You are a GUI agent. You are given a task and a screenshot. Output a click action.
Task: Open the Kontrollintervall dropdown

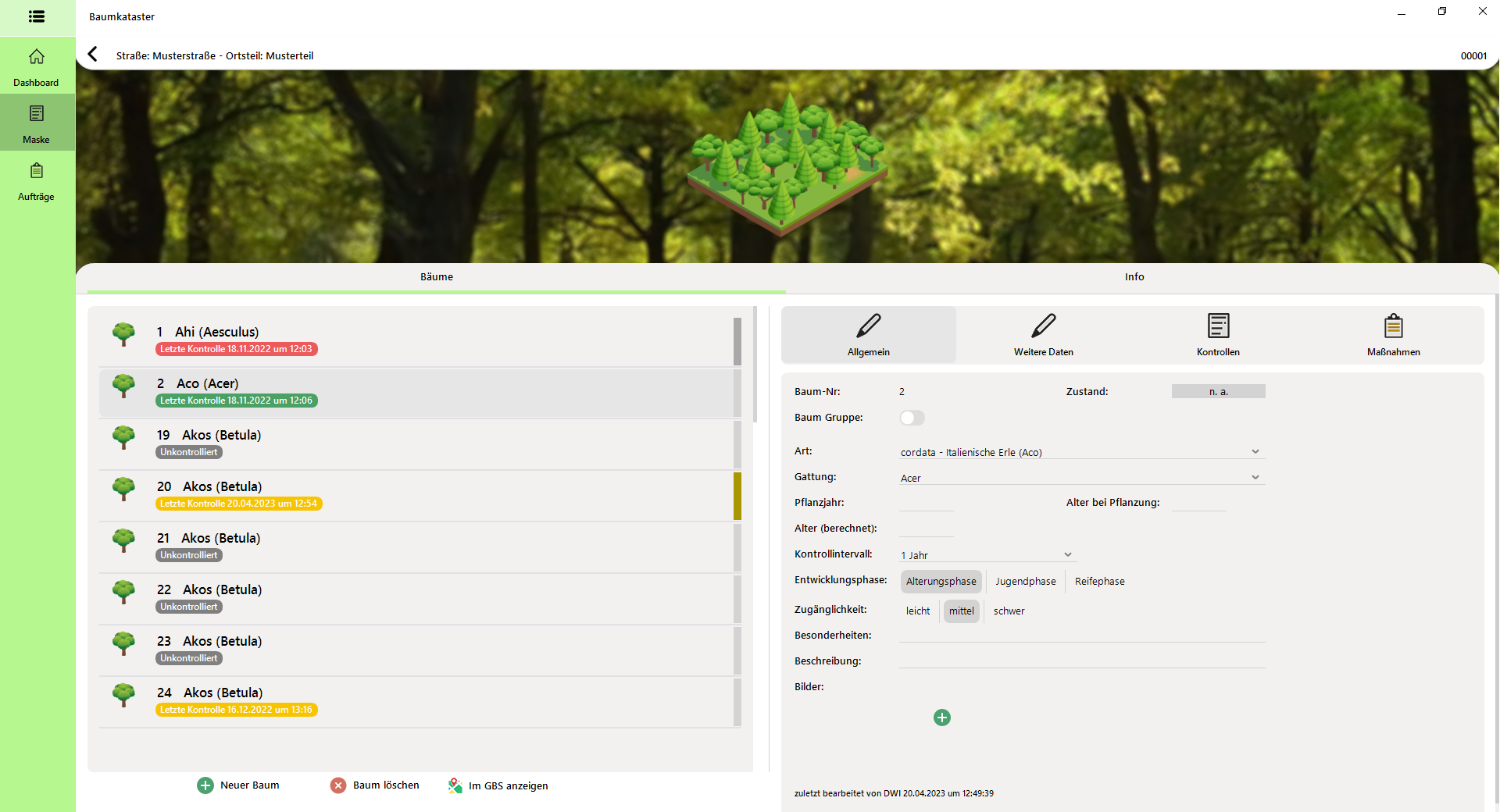(x=1067, y=555)
